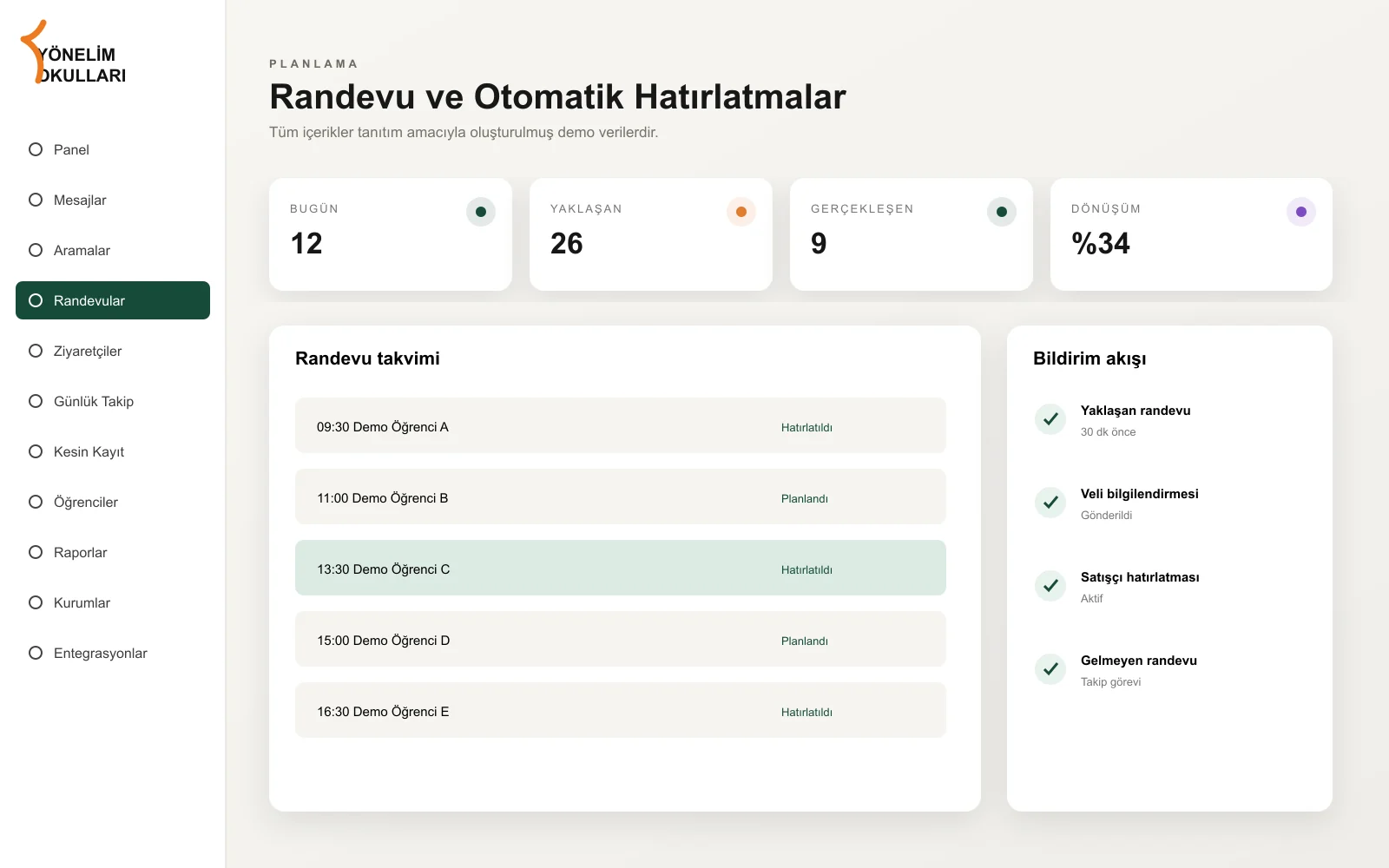Click Planlandı status on the 11:00 row
This screenshot has height=868, width=1389.
point(805,498)
